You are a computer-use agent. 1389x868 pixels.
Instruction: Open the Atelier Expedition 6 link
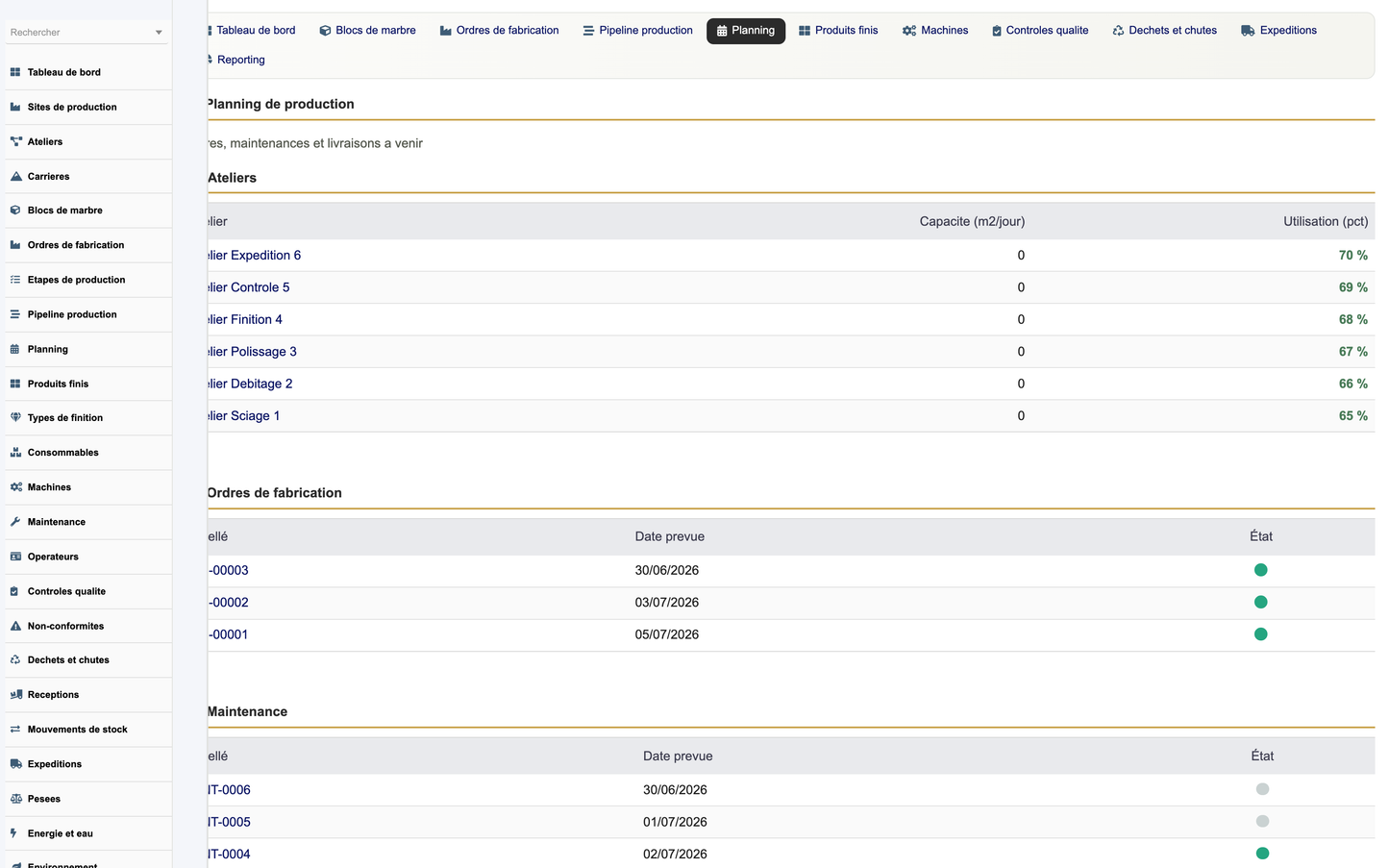[x=254, y=256]
